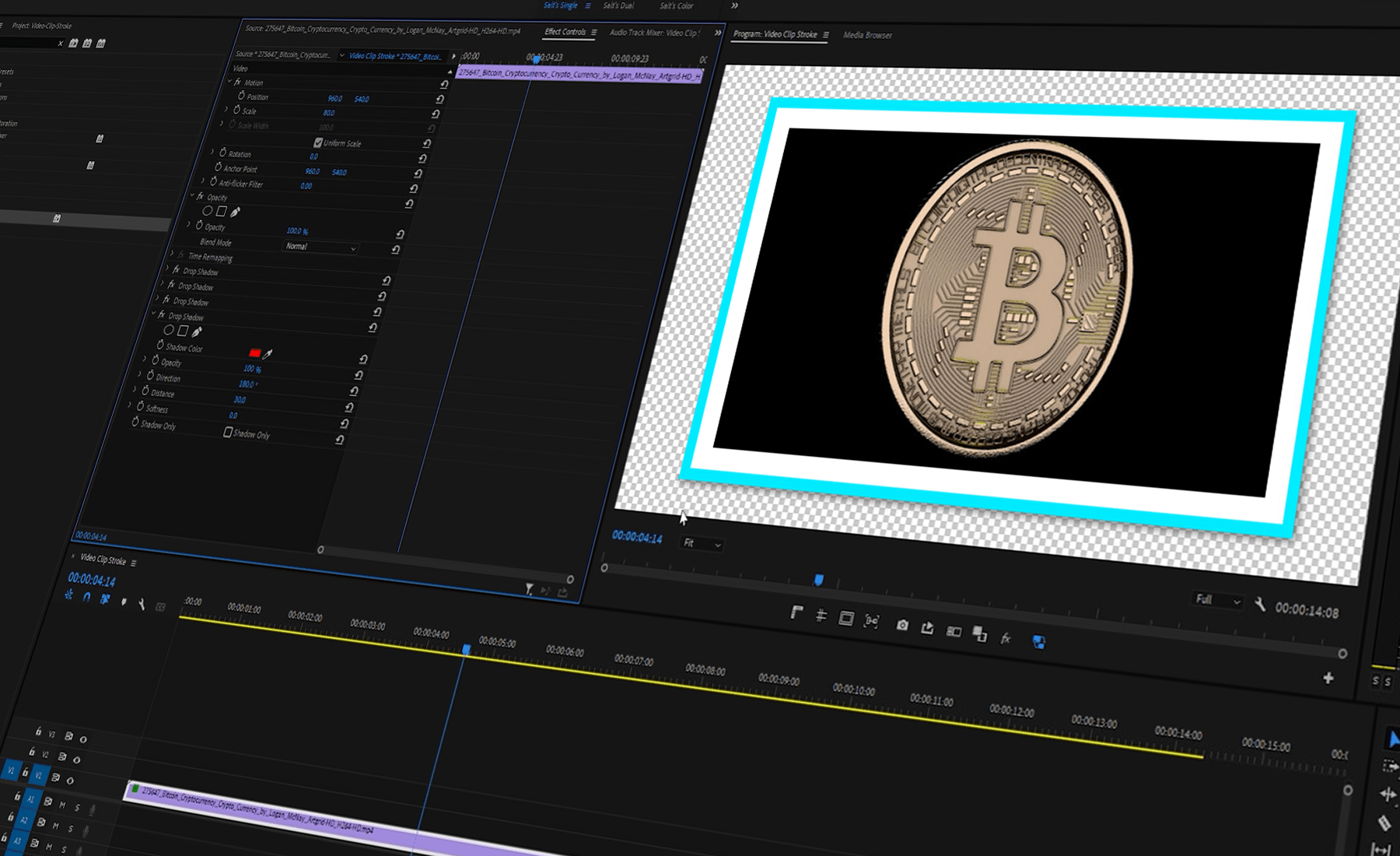The width and height of the screenshot is (1400, 856).
Task: Solo audio track A1
Action: pyautogui.click(x=76, y=808)
